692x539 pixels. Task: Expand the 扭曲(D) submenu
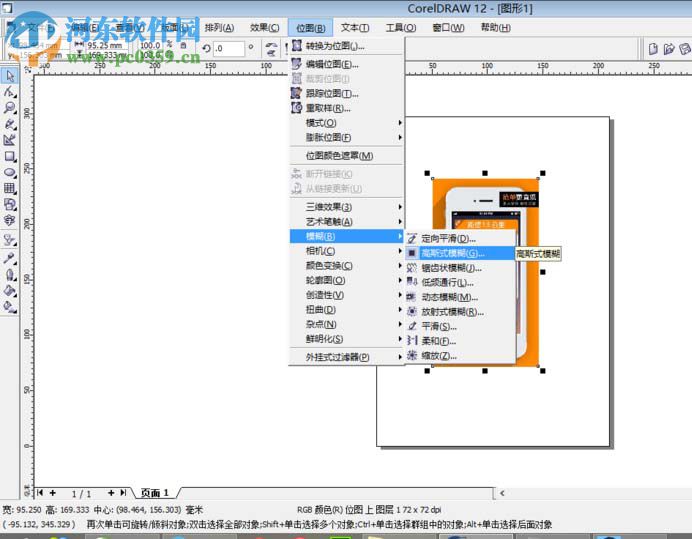(x=346, y=309)
